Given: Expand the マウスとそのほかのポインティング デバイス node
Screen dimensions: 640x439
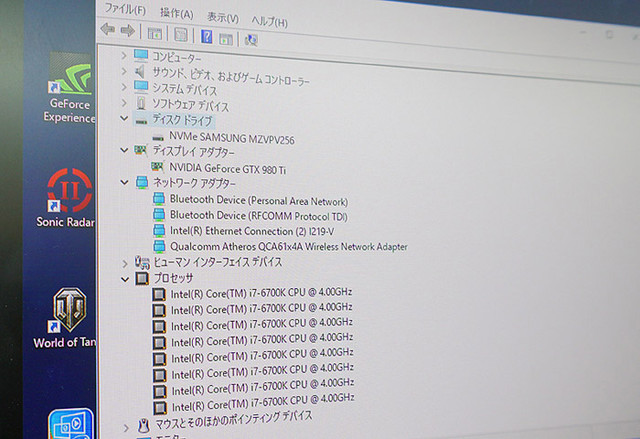Looking at the screenshot, I should point(126,428).
